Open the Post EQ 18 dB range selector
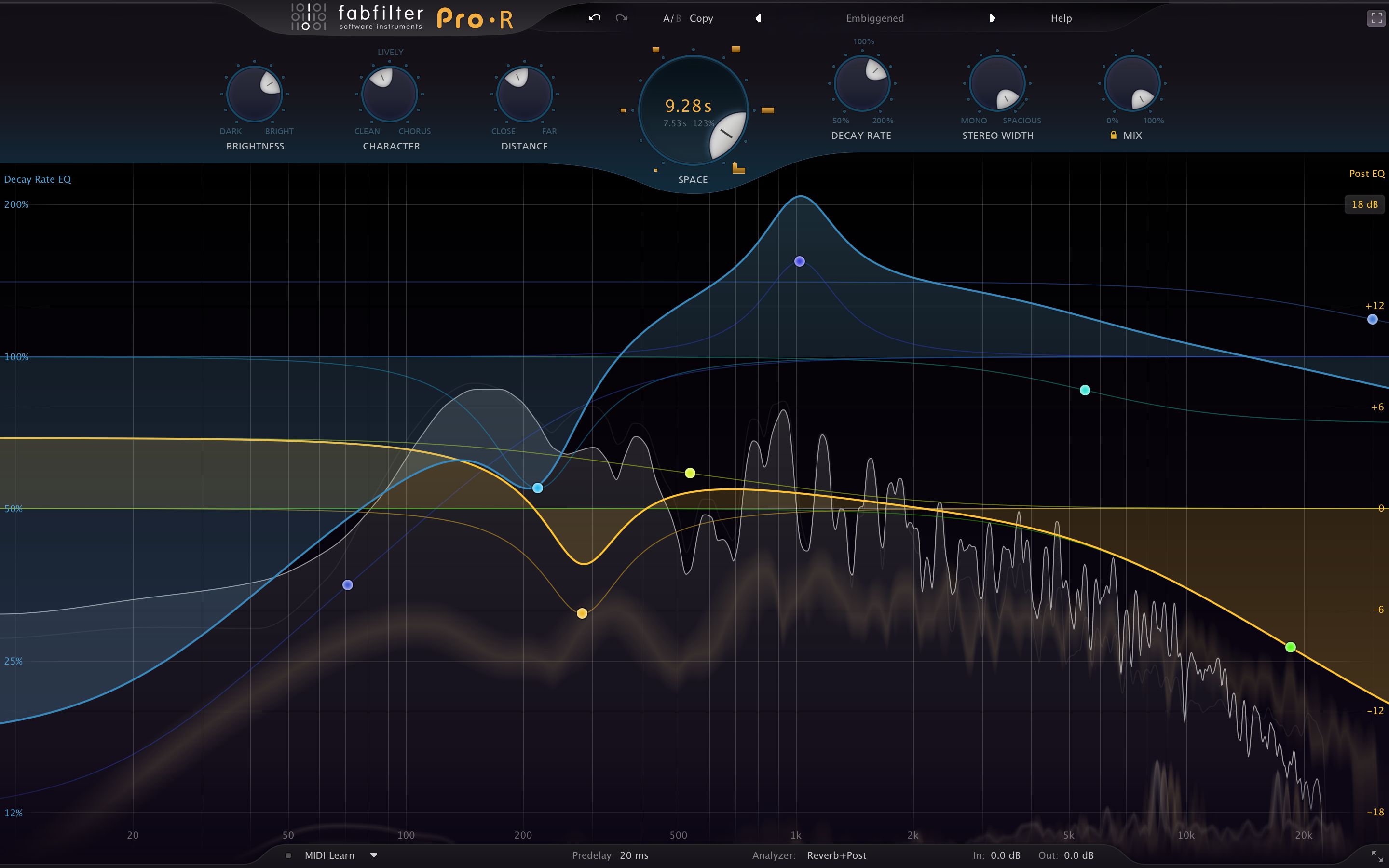1389x868 pixels. pyautogui.click(x=1364, y=204)
